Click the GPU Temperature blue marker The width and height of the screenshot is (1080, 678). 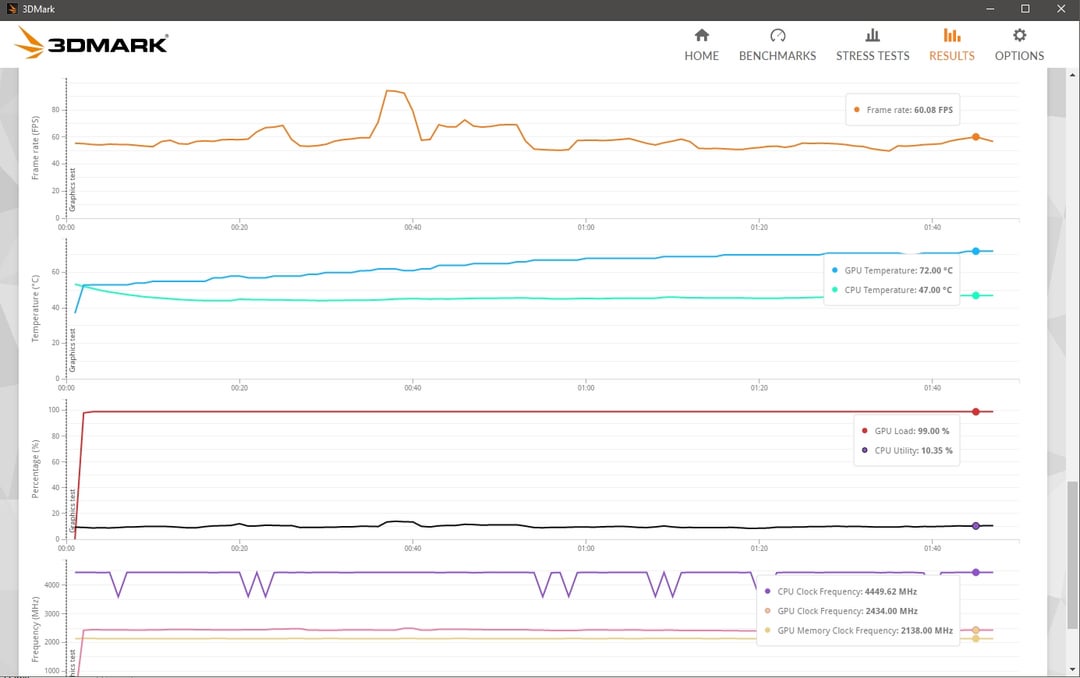coord(975,251)
